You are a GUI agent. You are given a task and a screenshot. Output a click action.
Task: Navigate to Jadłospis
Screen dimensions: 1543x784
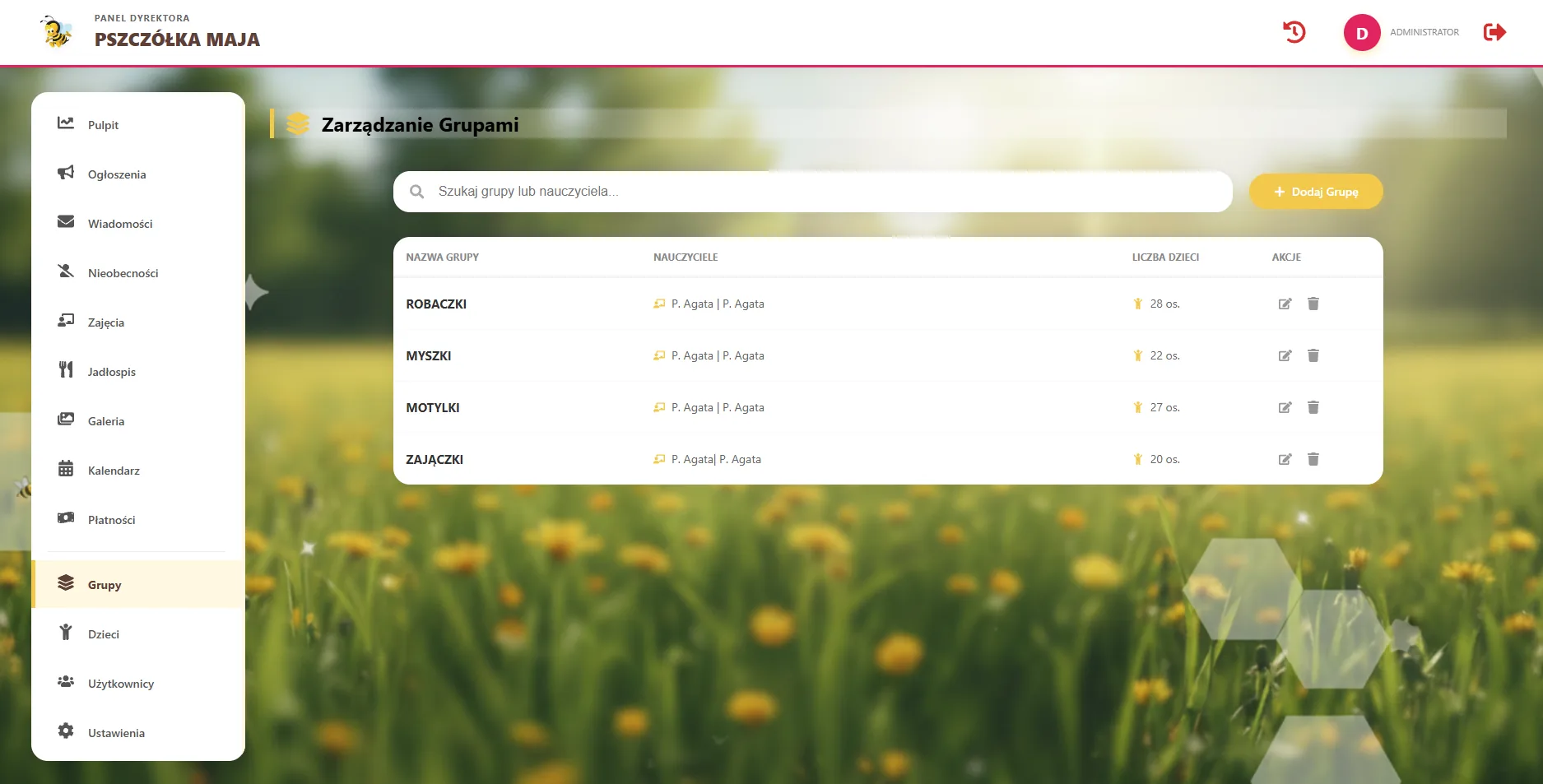click(x=138, y=372)
